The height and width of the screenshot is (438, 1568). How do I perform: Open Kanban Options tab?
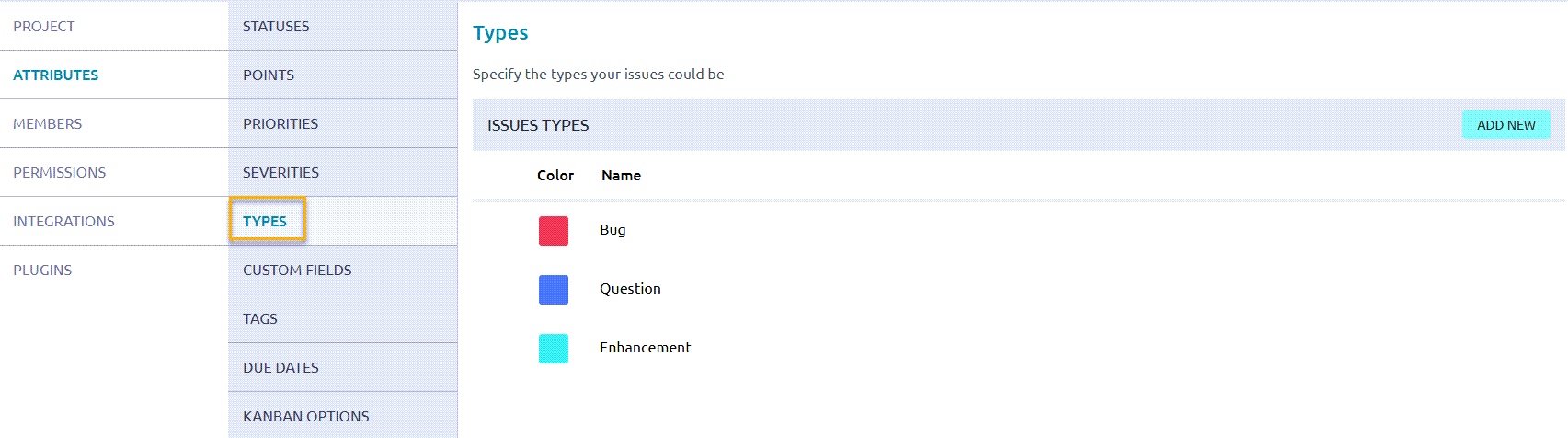pyautogui.click(x=305, y=416)
